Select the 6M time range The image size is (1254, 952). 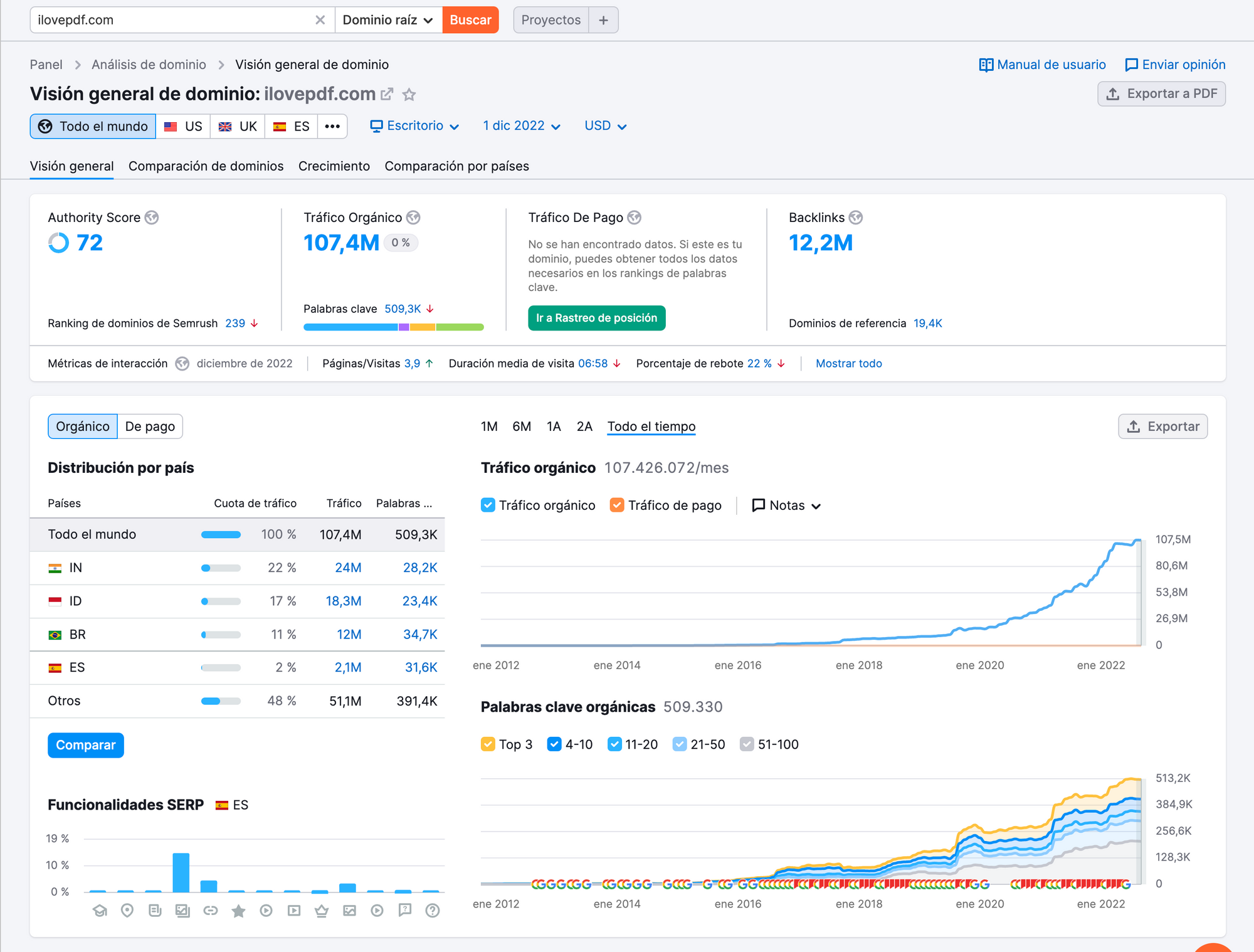(521, 426)
